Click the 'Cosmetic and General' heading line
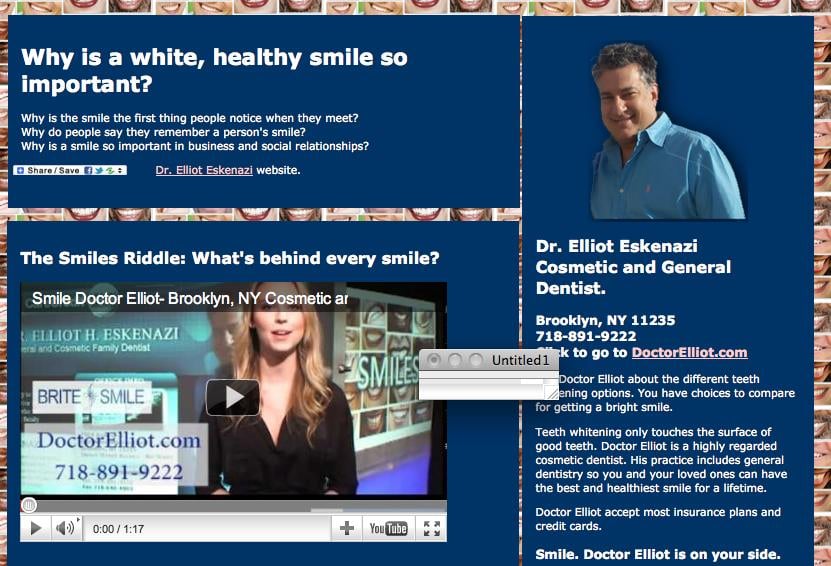The height and width of the screenshot is (566, 831). pyautogui.click(x=633, y=267)
